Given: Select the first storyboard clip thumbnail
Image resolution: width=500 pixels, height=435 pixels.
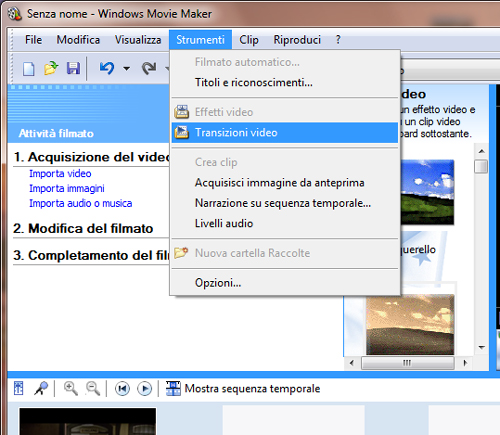Looking at the screenshot, I should point(87,421).
